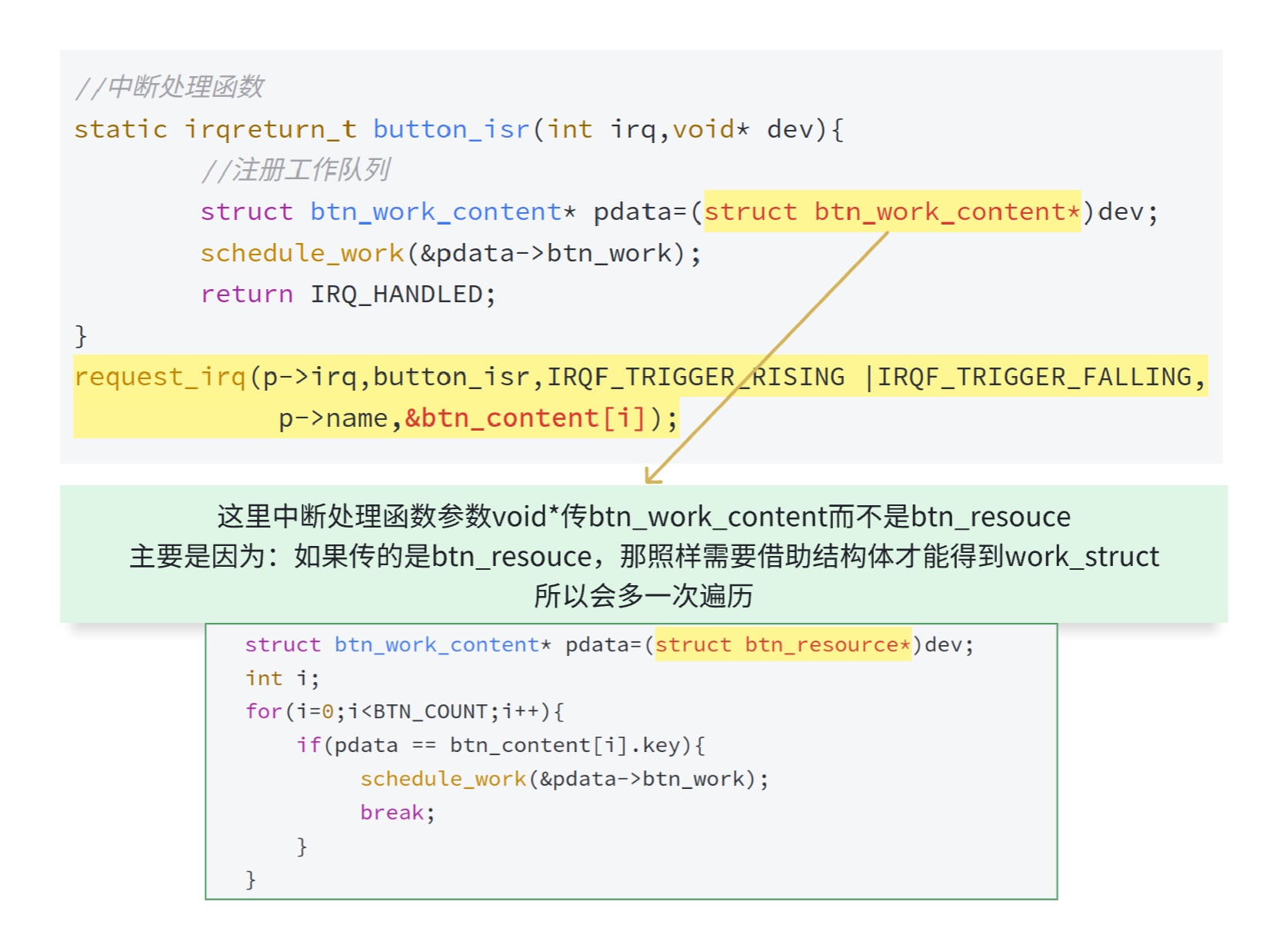Click 'p->name,' argument text
The height and width of the screenshot is (952, 1280).
point(340,418)
